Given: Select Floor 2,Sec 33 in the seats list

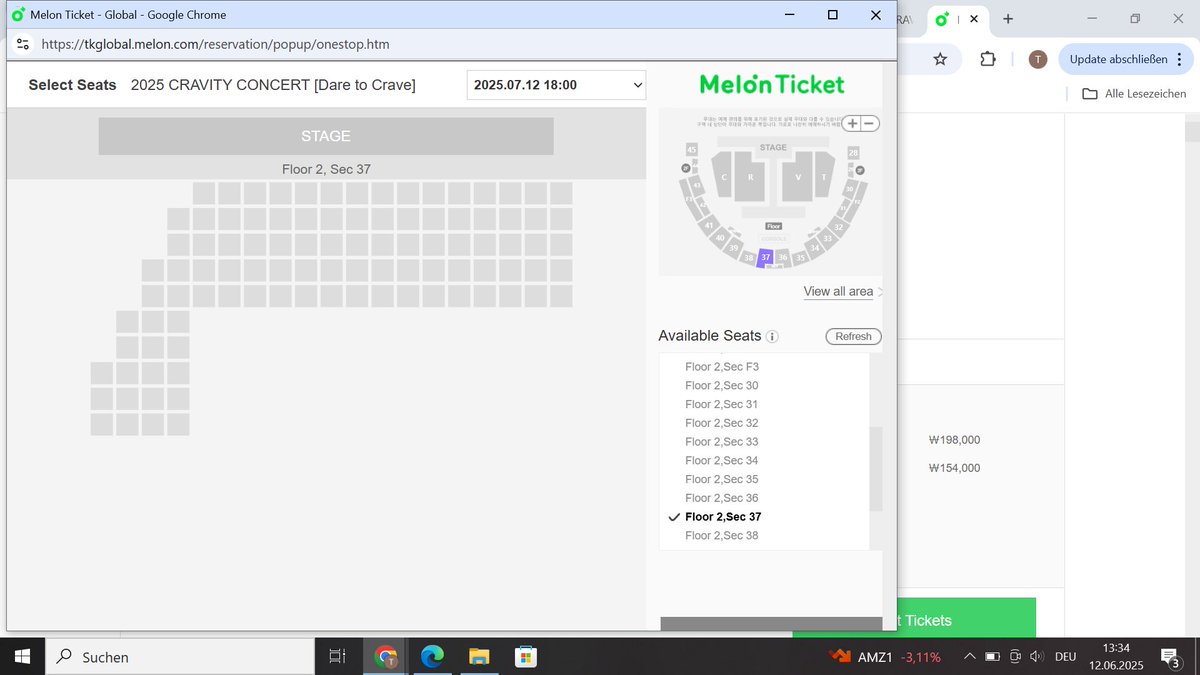Looking at the screenshot, I should click(x=721, y=441).
